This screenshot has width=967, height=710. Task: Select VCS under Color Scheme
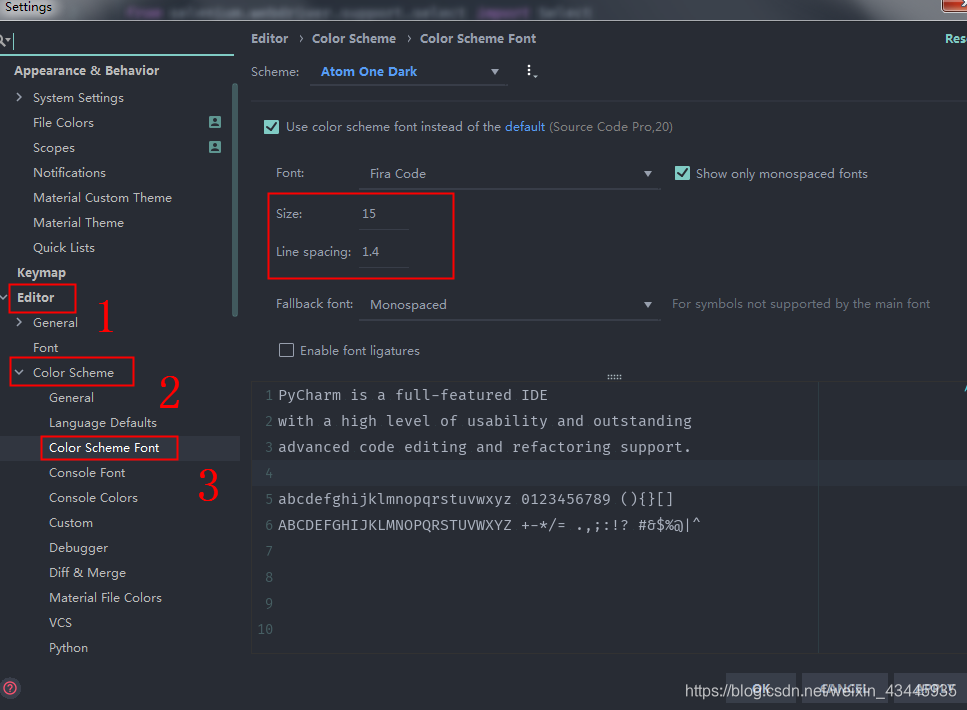tap(60, 622)
